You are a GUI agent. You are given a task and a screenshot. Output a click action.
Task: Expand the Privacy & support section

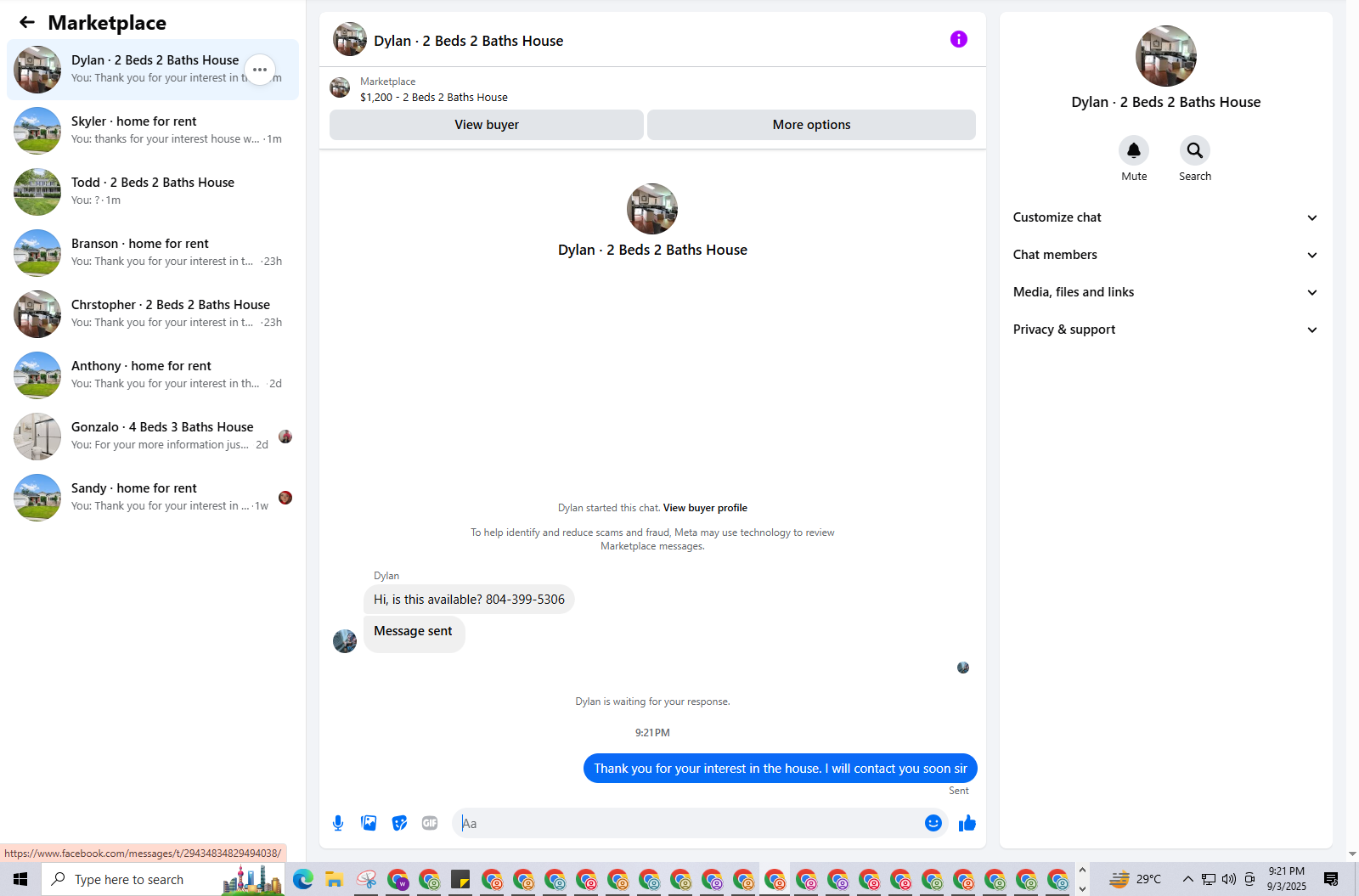click(x=1166, y=330)
